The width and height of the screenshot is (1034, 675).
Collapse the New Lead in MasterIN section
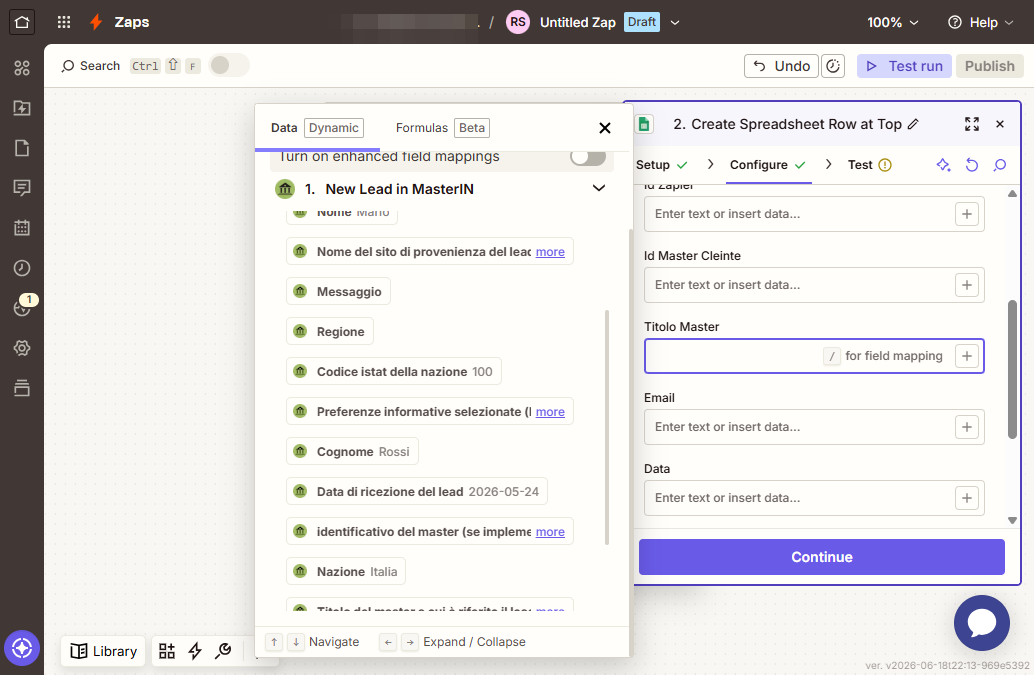599,189
